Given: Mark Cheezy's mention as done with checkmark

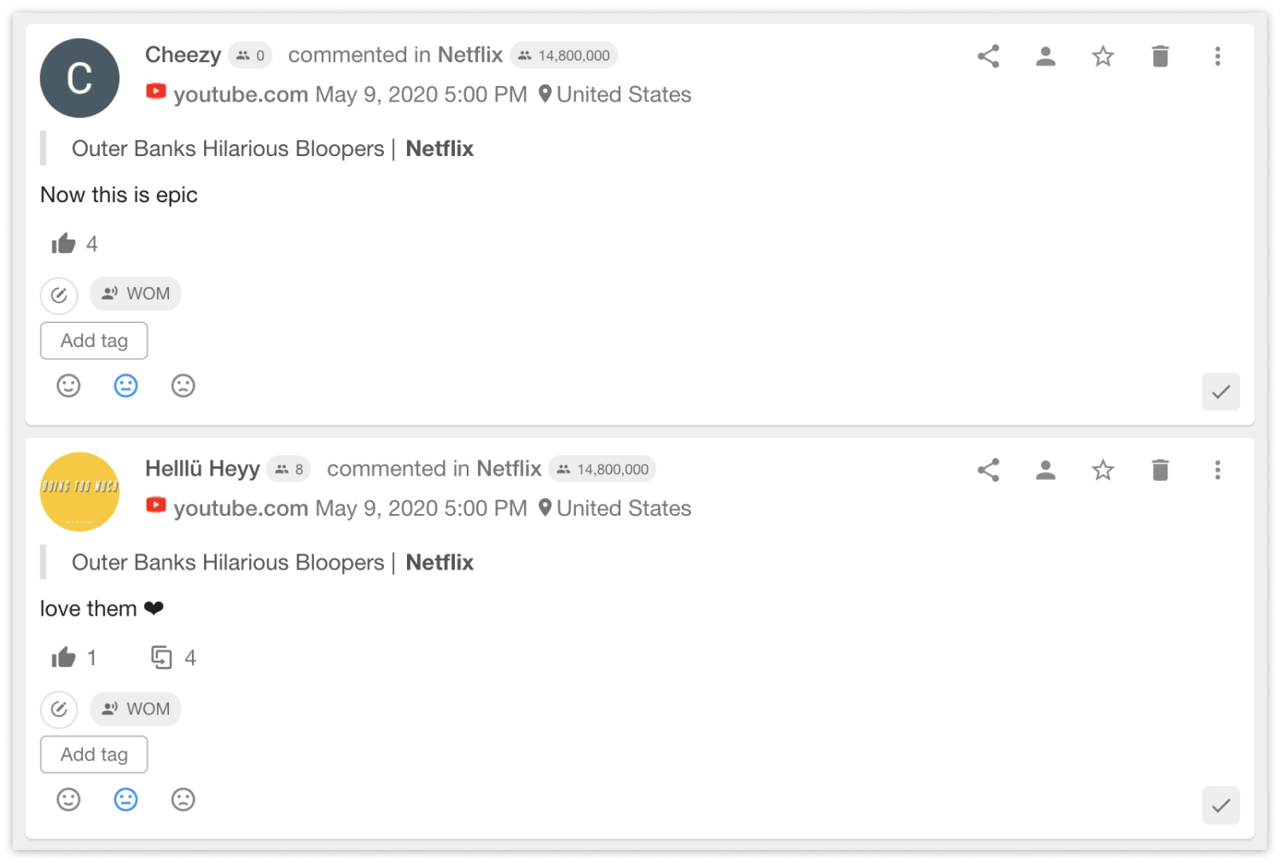Looking at the screenshot, I should 1220,392.
